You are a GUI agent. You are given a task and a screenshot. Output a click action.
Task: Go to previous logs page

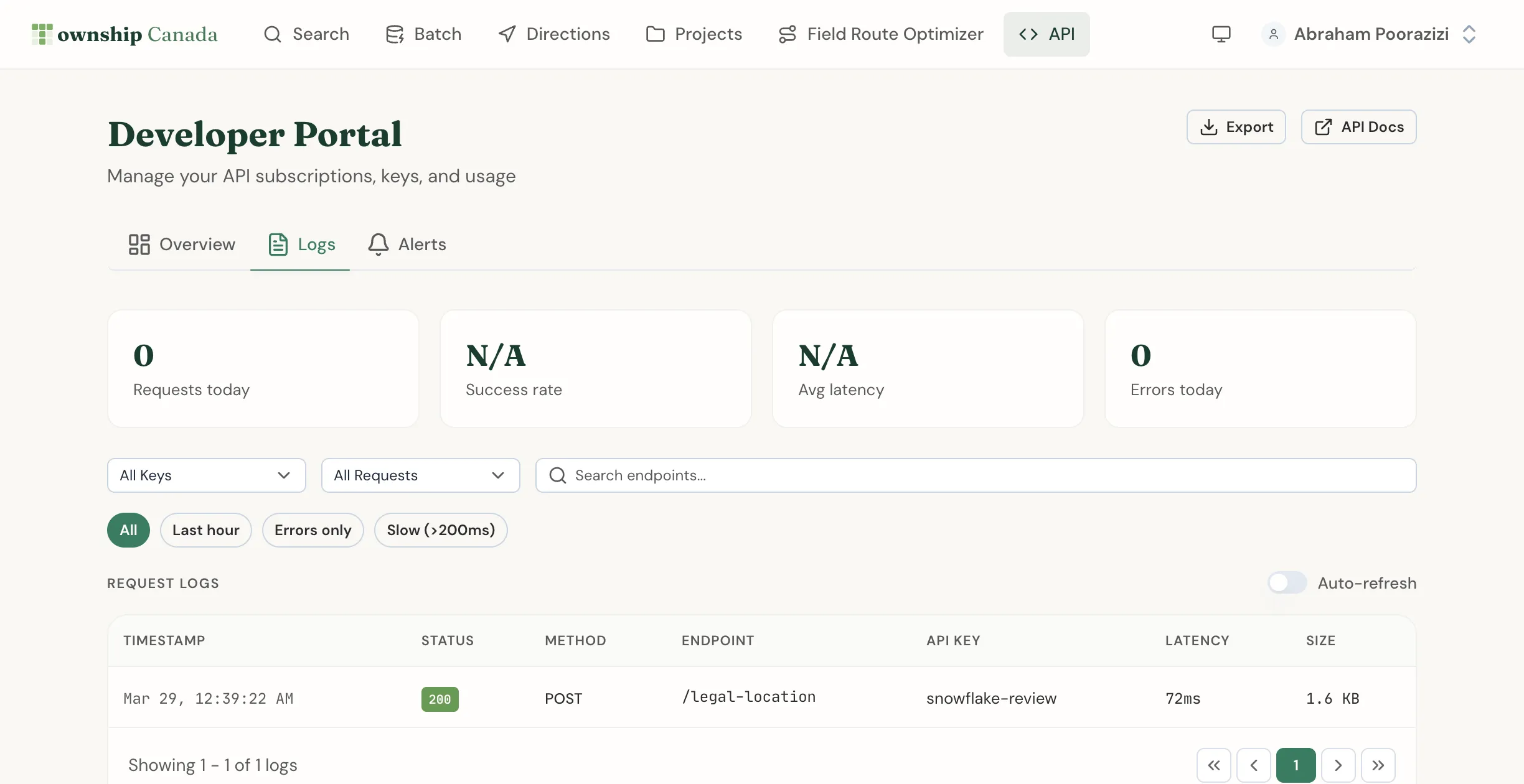pyautogui.click(x=1254, y=765)
